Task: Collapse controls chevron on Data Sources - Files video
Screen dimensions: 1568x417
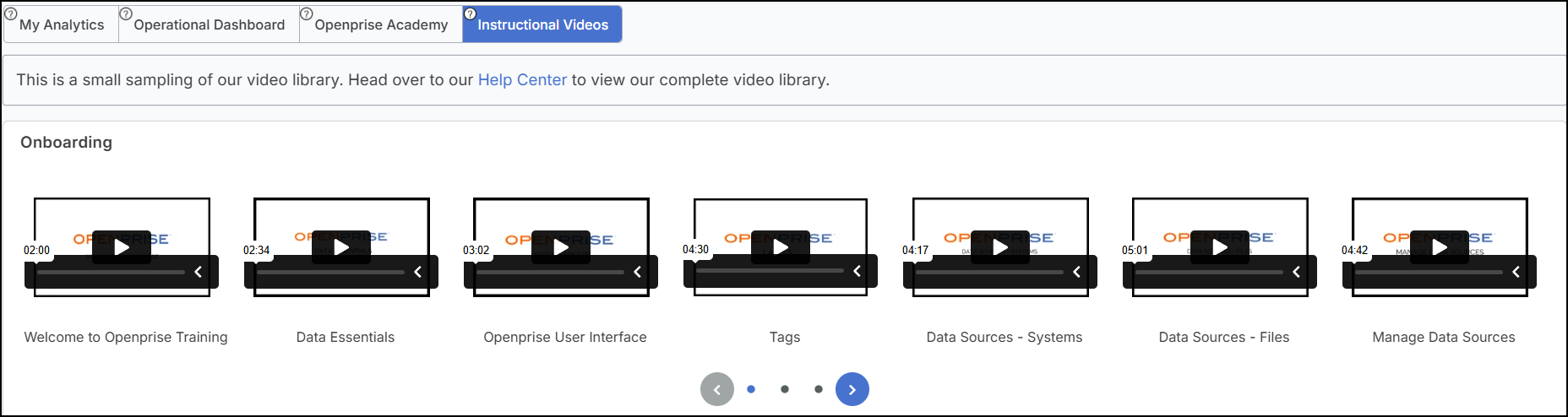Action: coord(1297,272)
